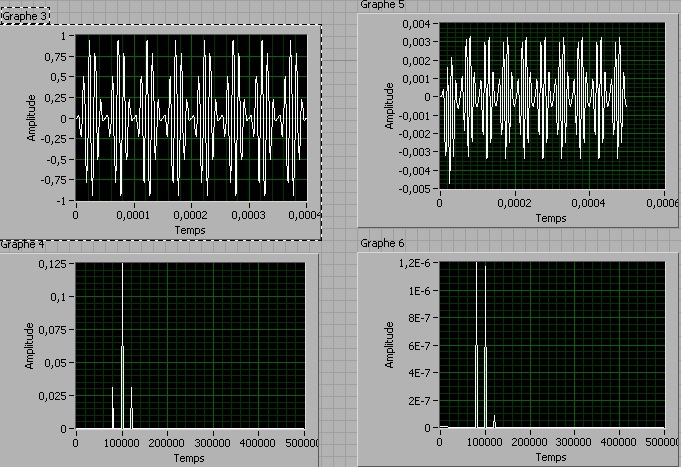Screen dimensions: 681x467
Task: Click the 6E-7 Y-scale marker in Graphe 6
Action: (419, 346)
